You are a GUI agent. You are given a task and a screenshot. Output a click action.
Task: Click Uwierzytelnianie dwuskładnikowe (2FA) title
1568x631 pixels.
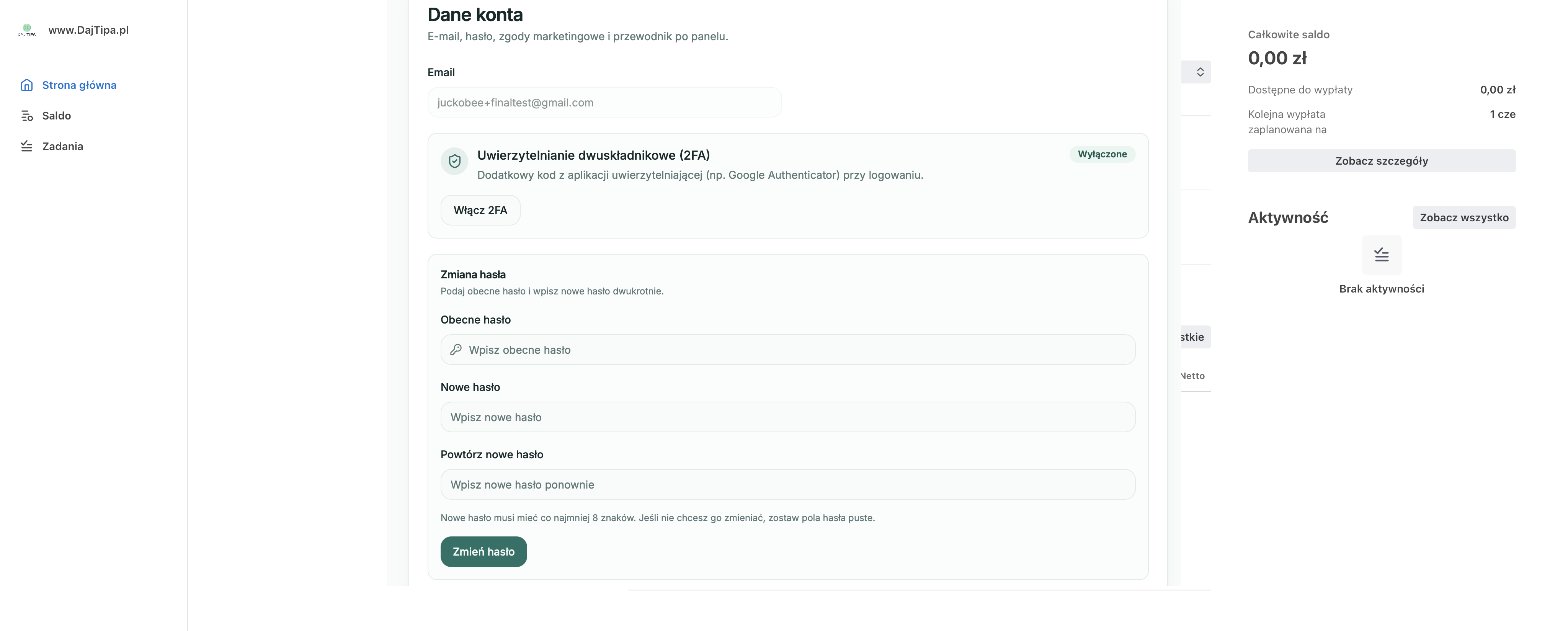click(593, 155)
